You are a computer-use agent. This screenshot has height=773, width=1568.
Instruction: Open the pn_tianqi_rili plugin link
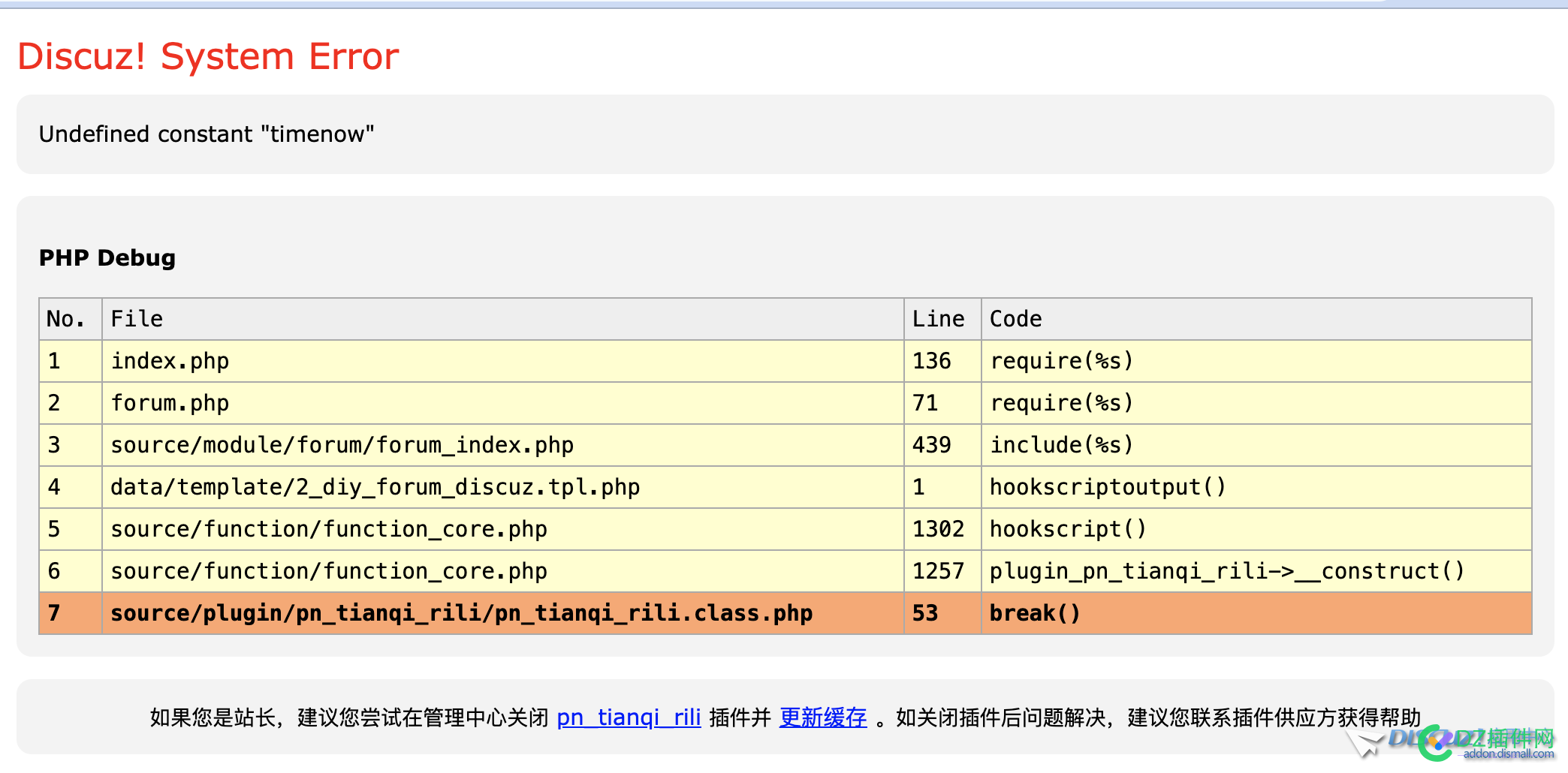pyautogui.click(x=629, y=717)
